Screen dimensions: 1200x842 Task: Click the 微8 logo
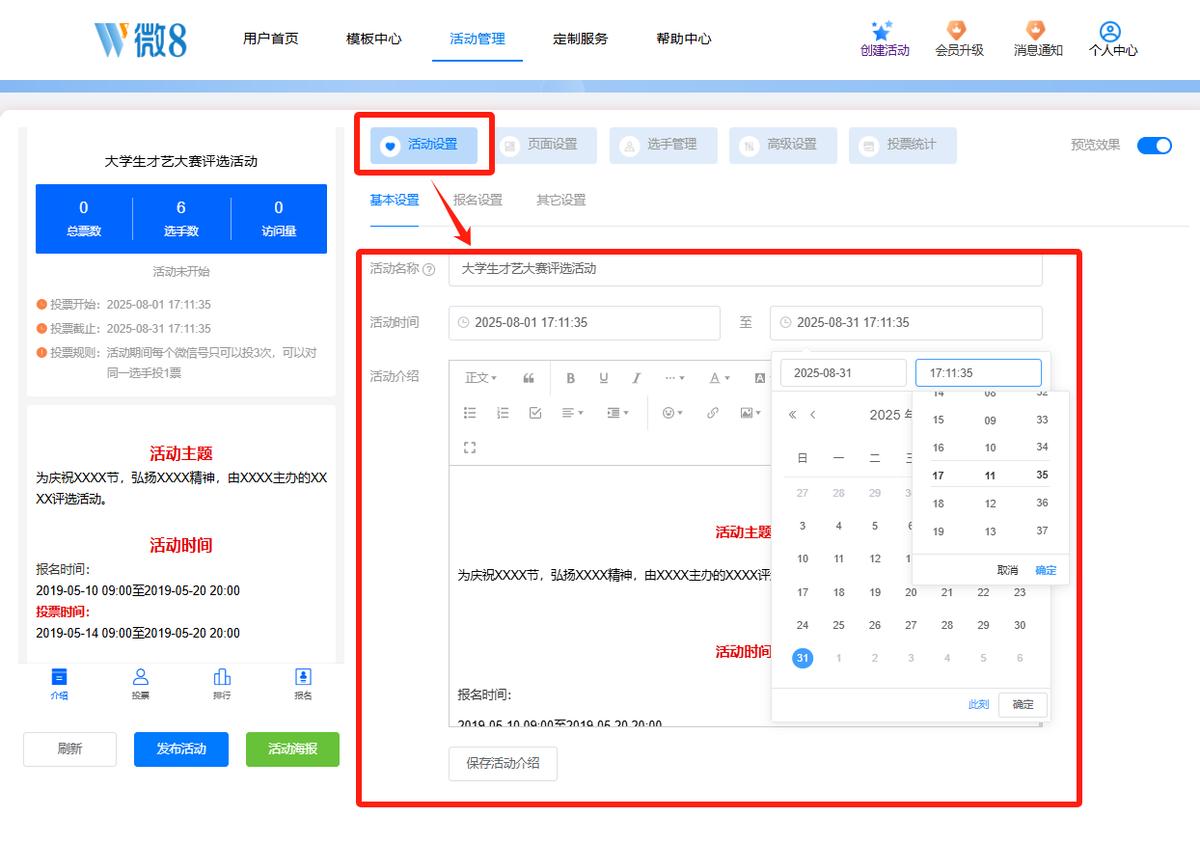(x=140, y=39)
